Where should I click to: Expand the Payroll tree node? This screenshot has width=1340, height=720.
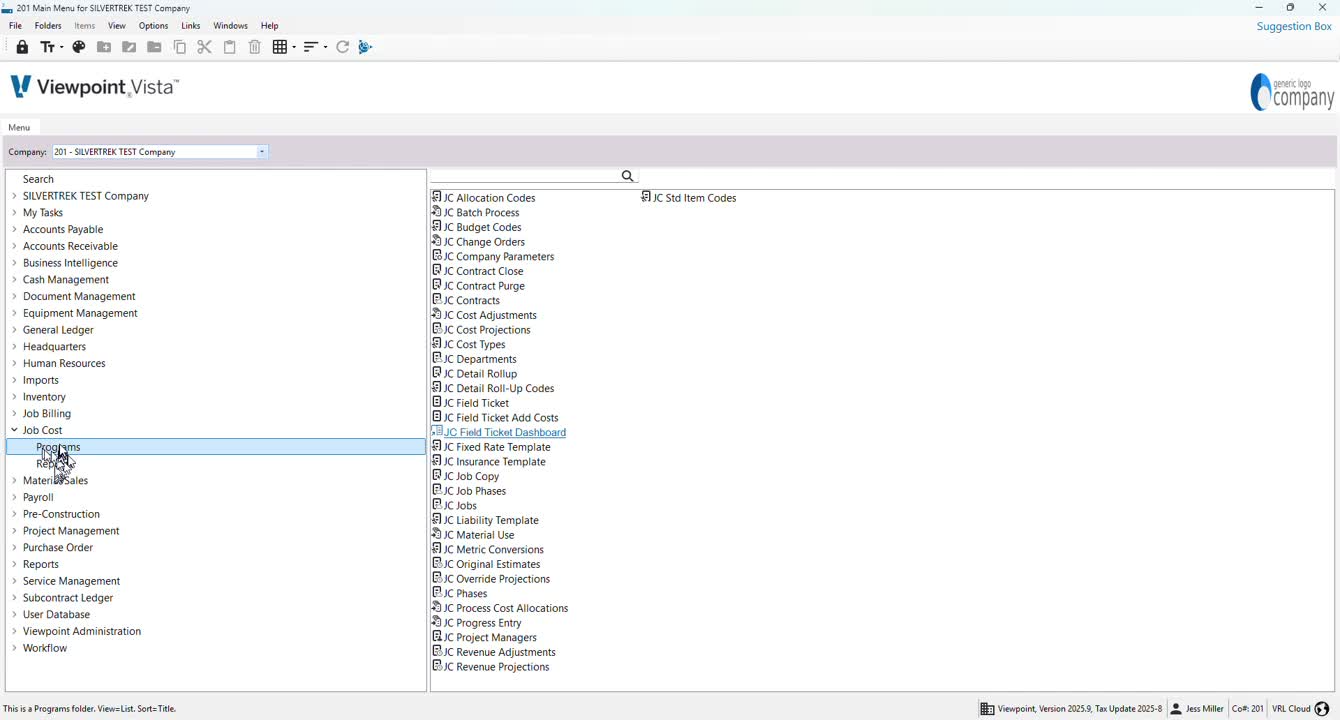[x=14, y=497]
